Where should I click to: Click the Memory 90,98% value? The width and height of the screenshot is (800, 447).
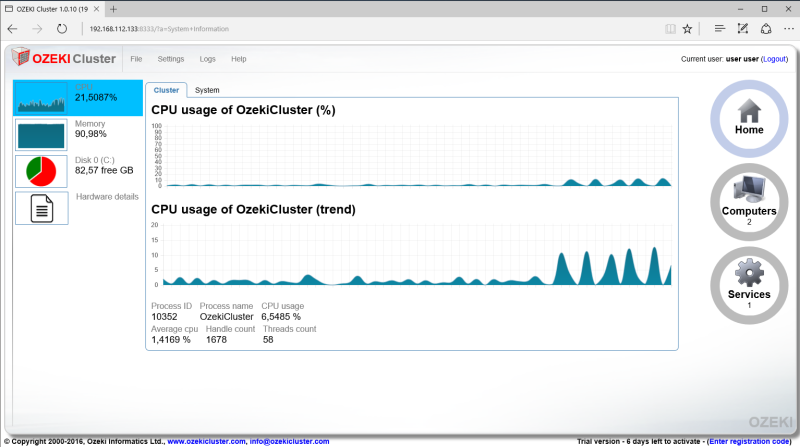pos(91,134)
